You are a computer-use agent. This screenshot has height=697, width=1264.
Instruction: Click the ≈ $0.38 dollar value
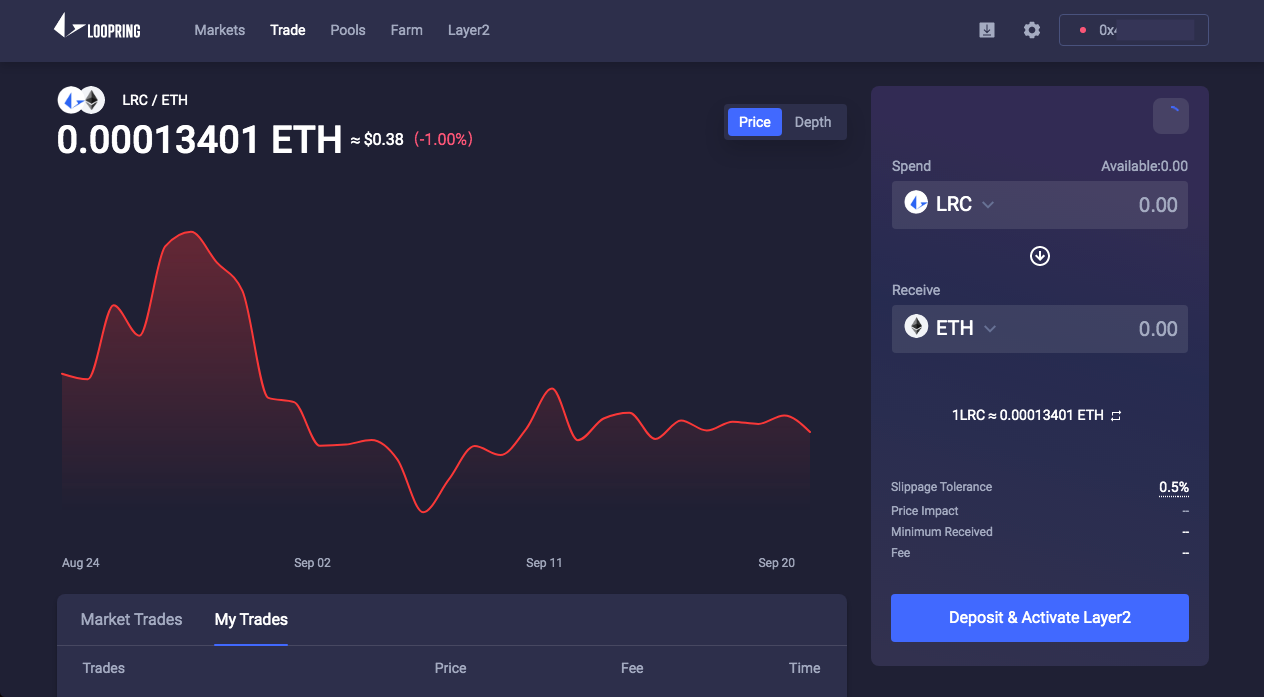[x=377, y=140]
